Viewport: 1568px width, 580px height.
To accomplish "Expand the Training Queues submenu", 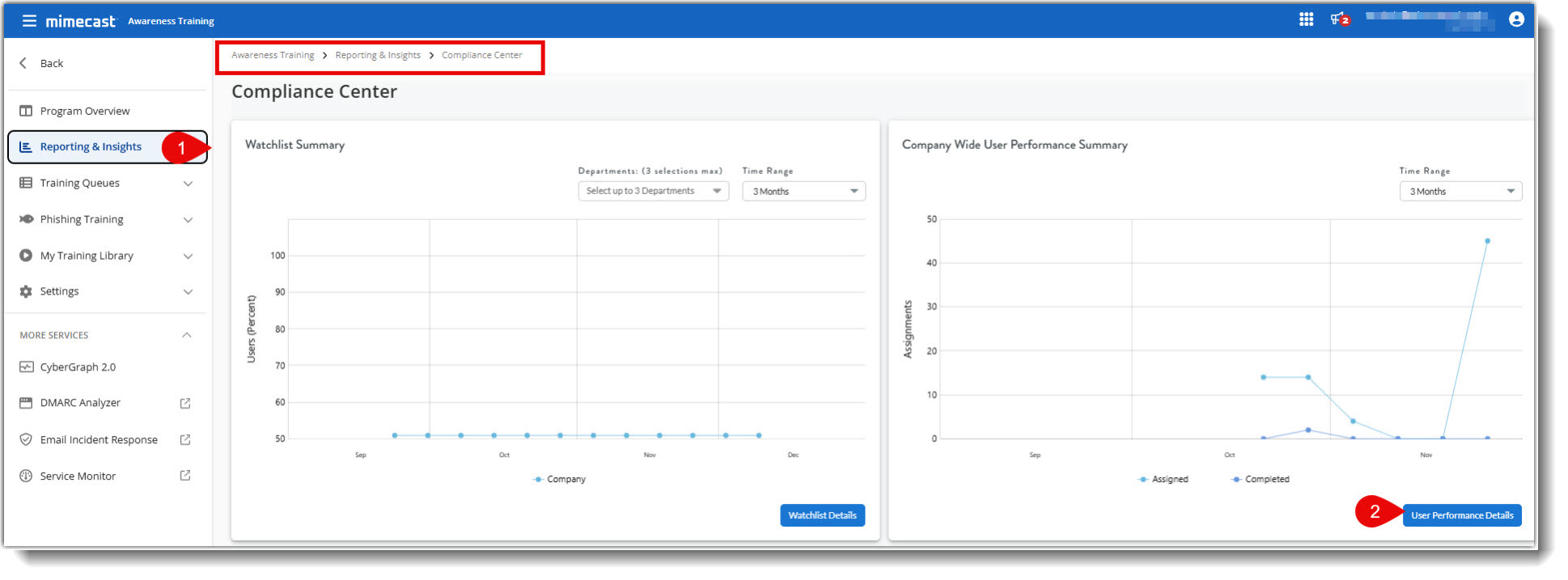I will (x=188, y=184).
